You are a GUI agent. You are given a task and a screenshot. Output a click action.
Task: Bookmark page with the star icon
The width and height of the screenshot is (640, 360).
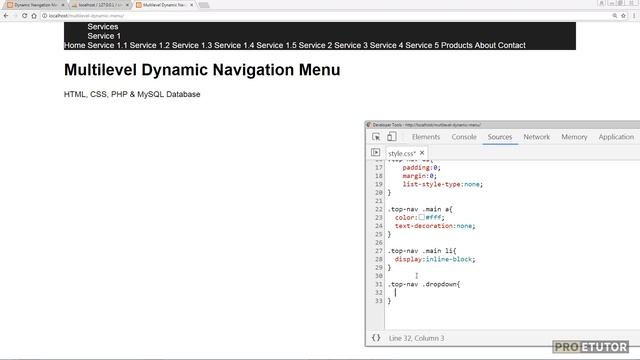coord(623,16)
